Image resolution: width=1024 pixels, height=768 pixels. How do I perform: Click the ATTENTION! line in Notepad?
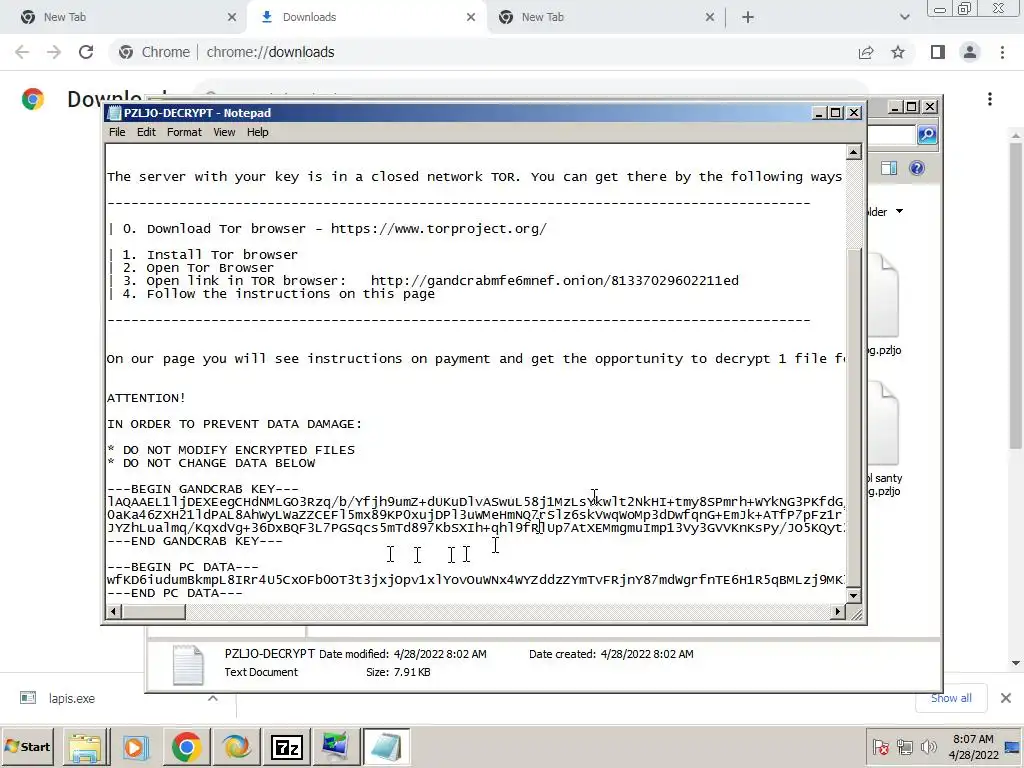[146, 398]
